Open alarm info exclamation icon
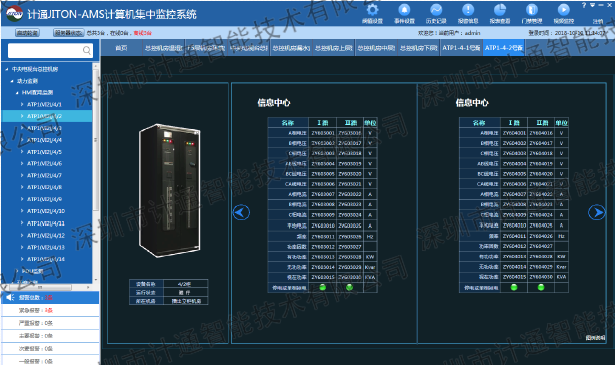Image resolution: width=615 pixels, height=365 pixels. (x=468, y=10)
